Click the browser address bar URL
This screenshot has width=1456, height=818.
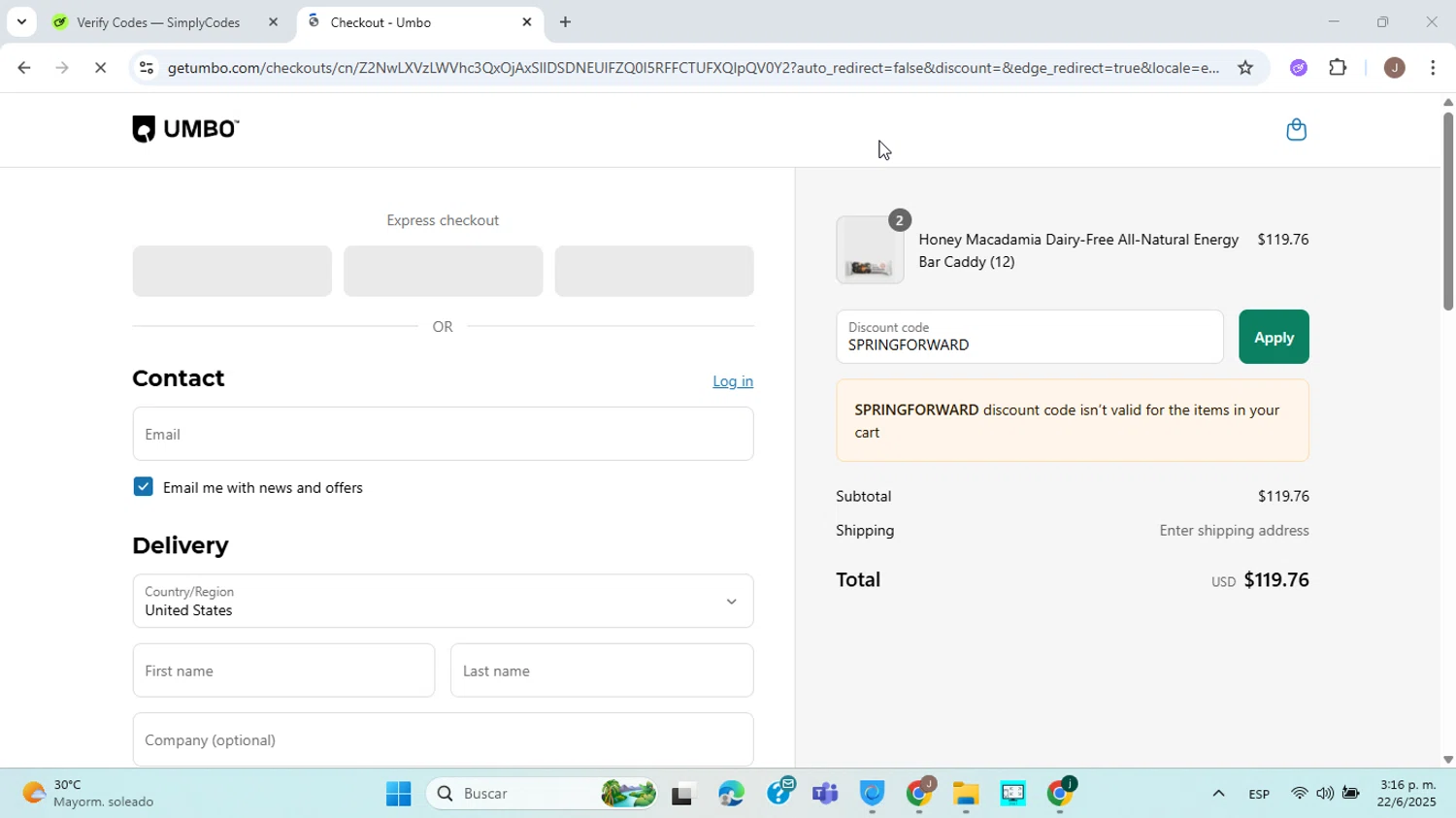pos(693,68)
